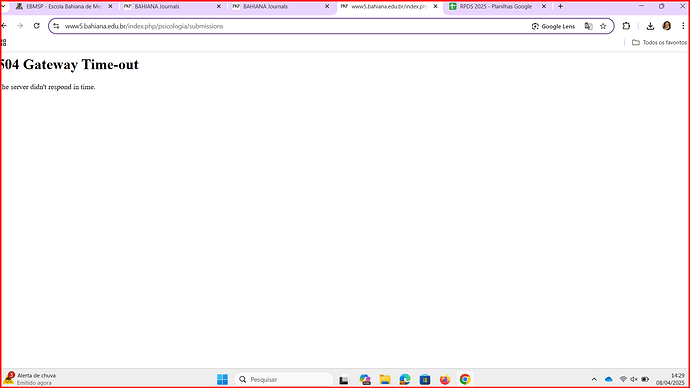This screenshot has height=388, width=690.
Task: Open the Downloads panel
Action: [x=650, y=26]
